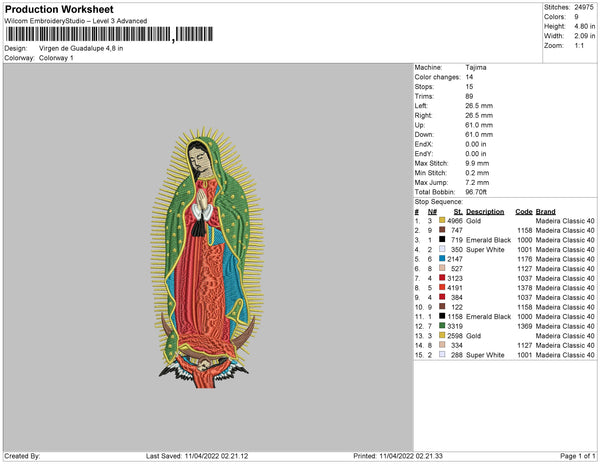Click the 'St.' column header
The height and width of the screenshot is (464, 600).
coord(458,212)
